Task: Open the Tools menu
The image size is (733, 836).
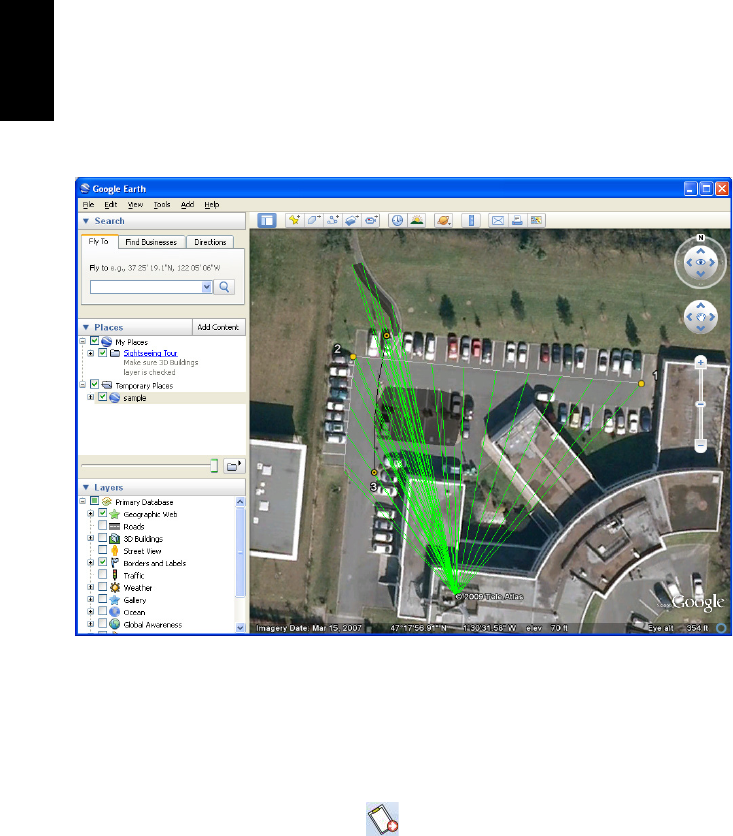Action: tap(162, 205)
